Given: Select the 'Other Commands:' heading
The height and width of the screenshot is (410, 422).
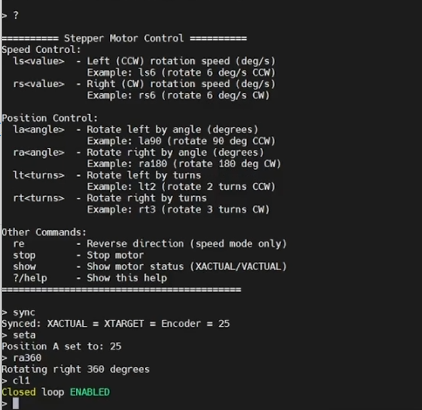Looking at the screenshot, I should click(44, 232).
